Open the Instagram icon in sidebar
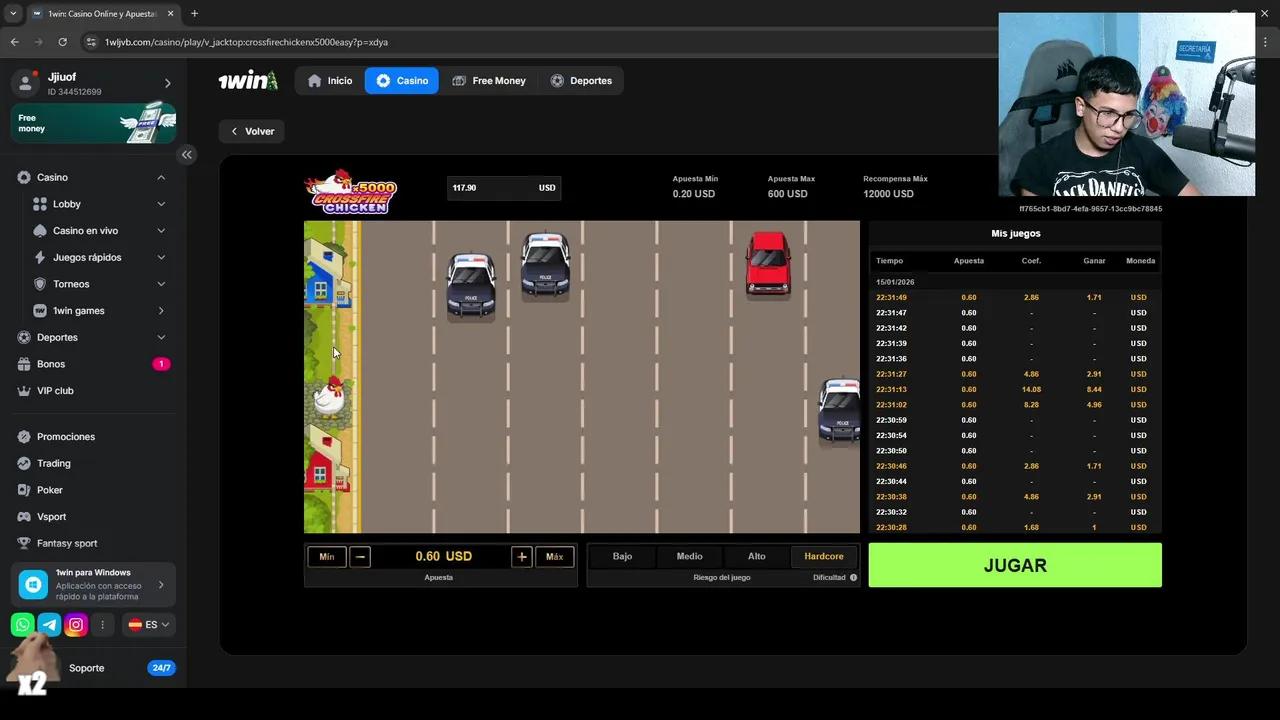The height and width of the screenshot is (720, 1280). coord(76,625)
